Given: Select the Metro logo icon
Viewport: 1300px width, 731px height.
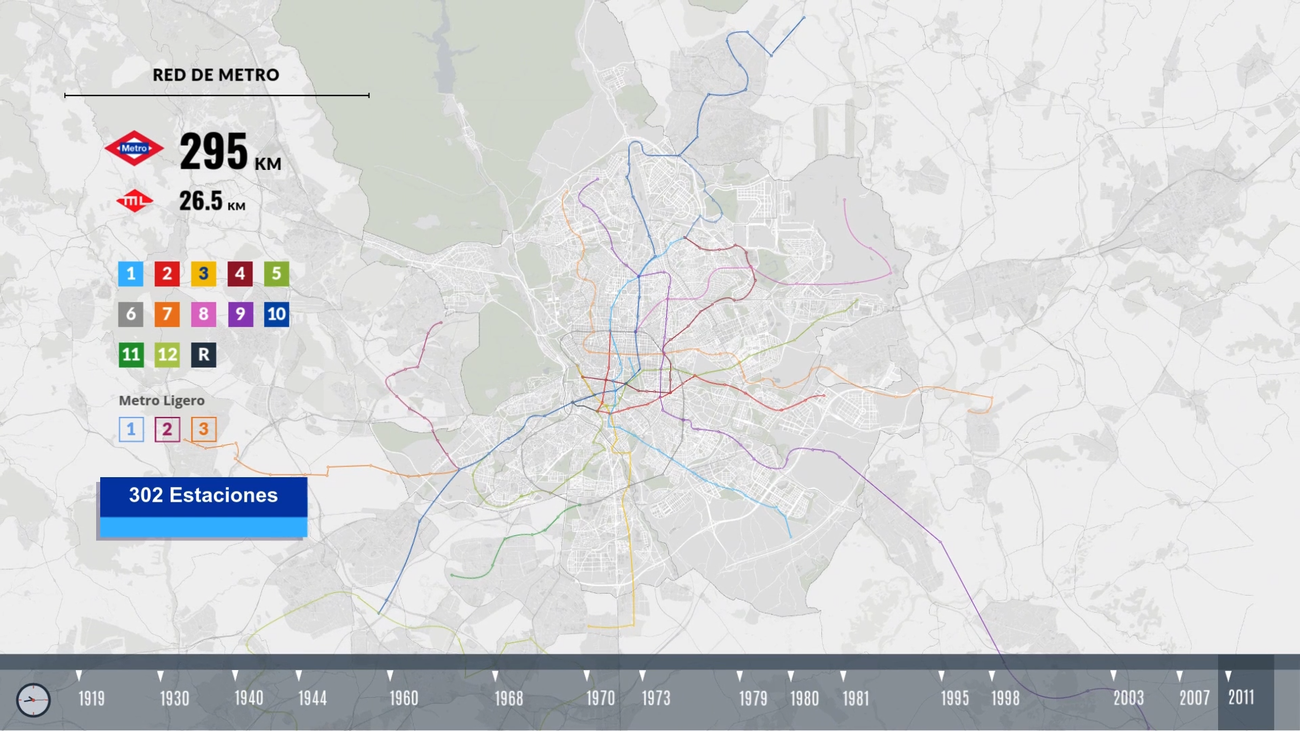Looking at the screenshot, I should point(133,147).
